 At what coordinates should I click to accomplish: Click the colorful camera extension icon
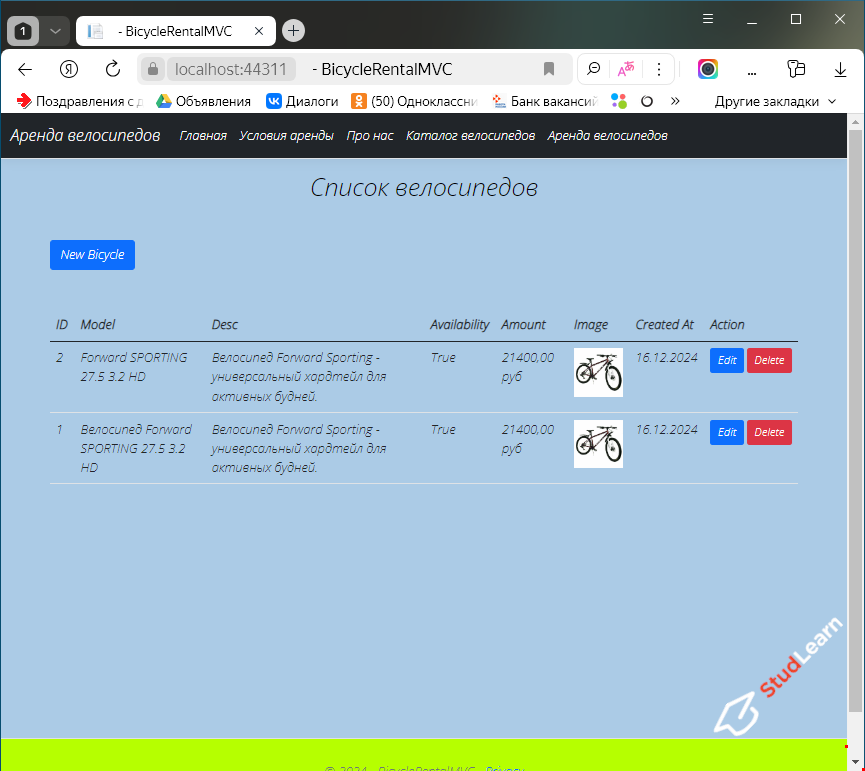coord(708,70)
